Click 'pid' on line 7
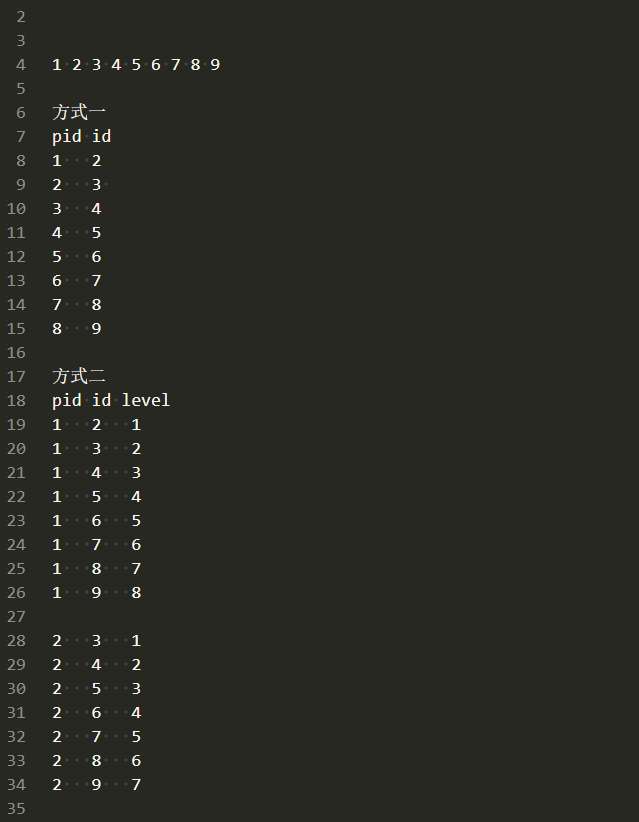Viewport: 639px width, 822px height. pos(67,137)
